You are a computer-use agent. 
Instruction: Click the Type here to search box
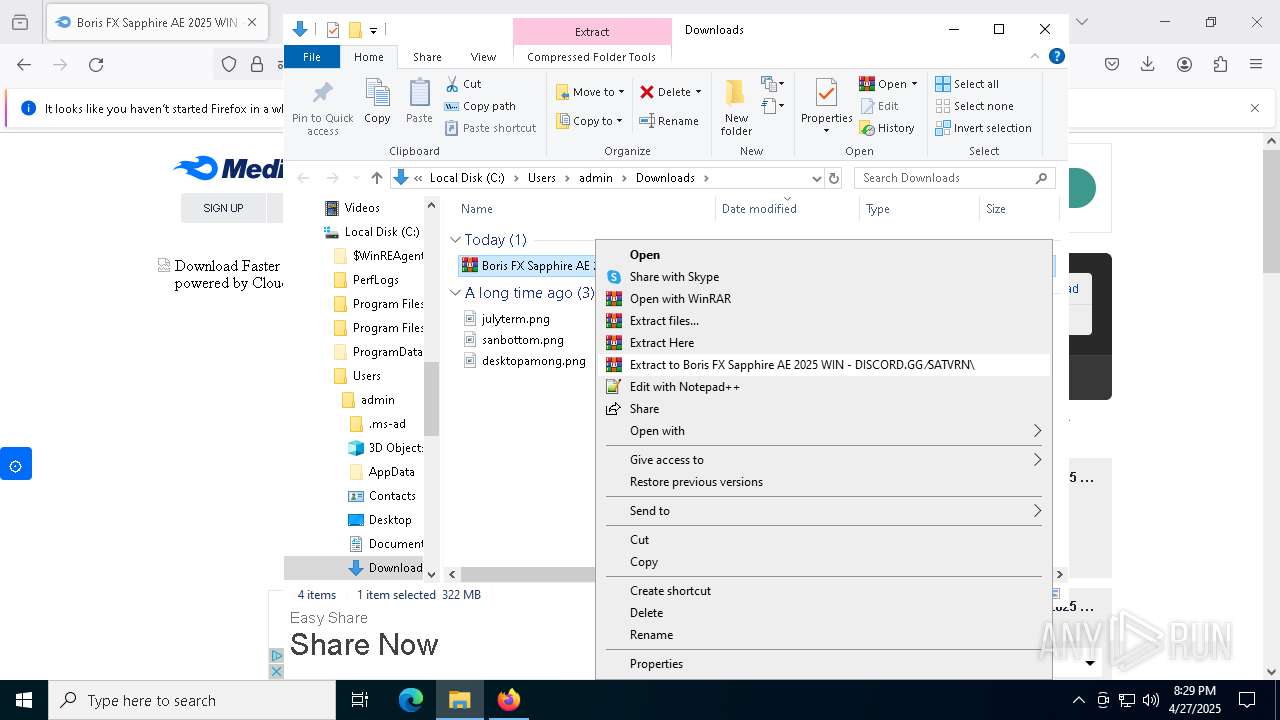pyautogui.click(x=192, y=700)
